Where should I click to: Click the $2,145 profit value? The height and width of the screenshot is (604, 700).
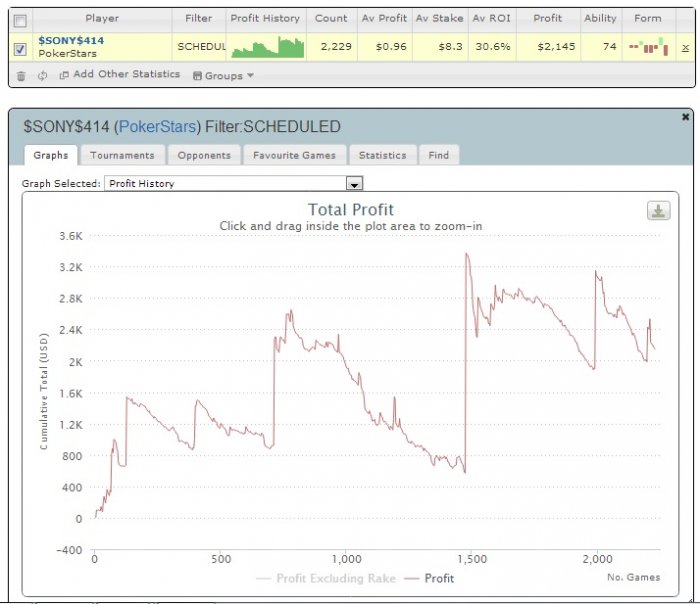tap(556, 46)
